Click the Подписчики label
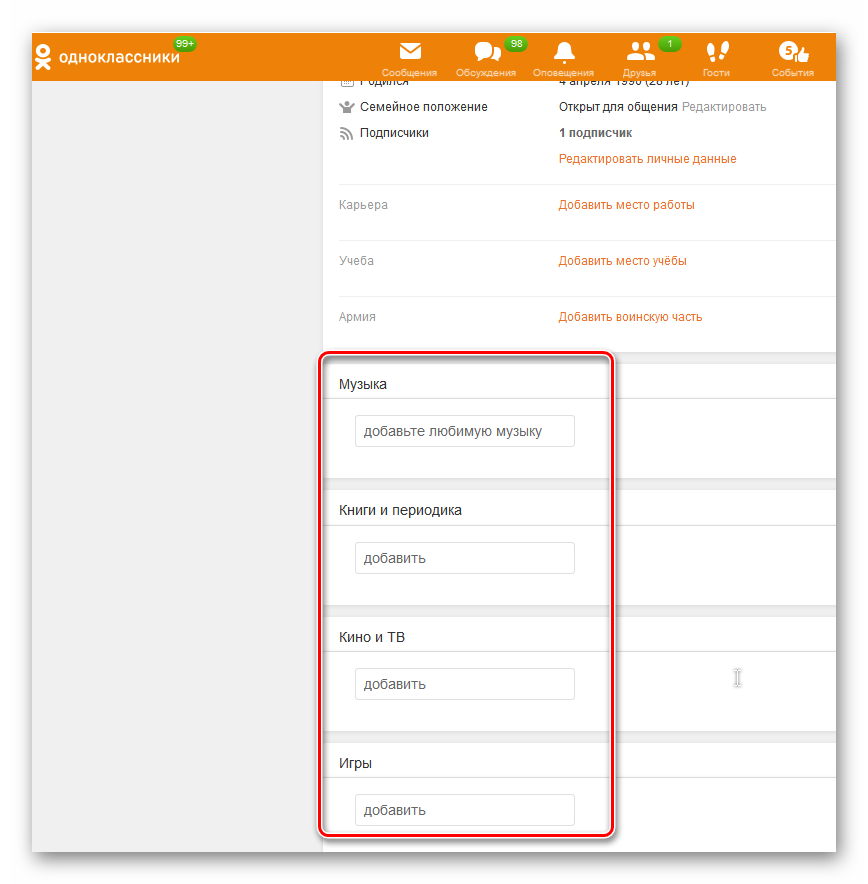Viewport: 868px width, 884px height. coord(395,133)
